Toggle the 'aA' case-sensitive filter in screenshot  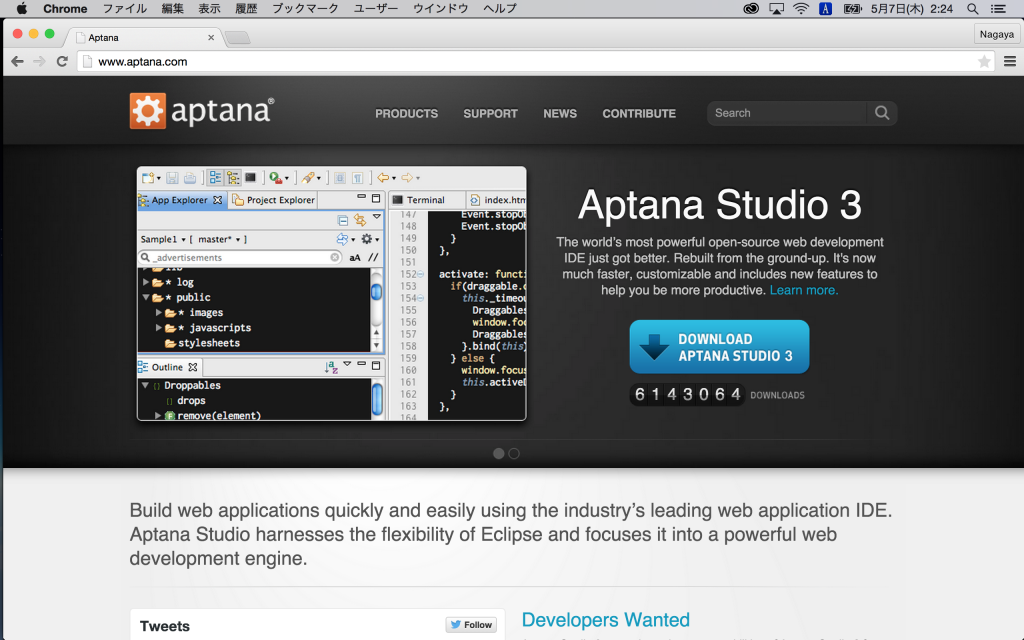[x=355, y=258]
